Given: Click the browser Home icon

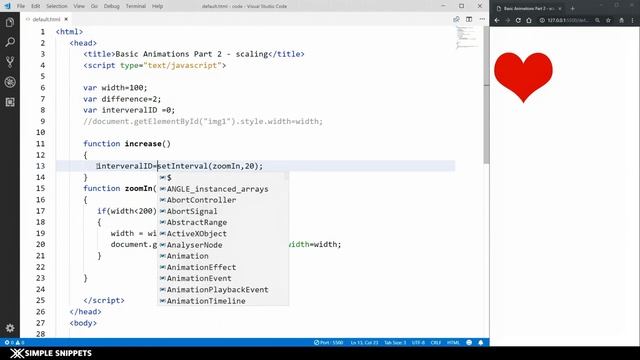Looking at the screenshot, I should tap(529, 20).
